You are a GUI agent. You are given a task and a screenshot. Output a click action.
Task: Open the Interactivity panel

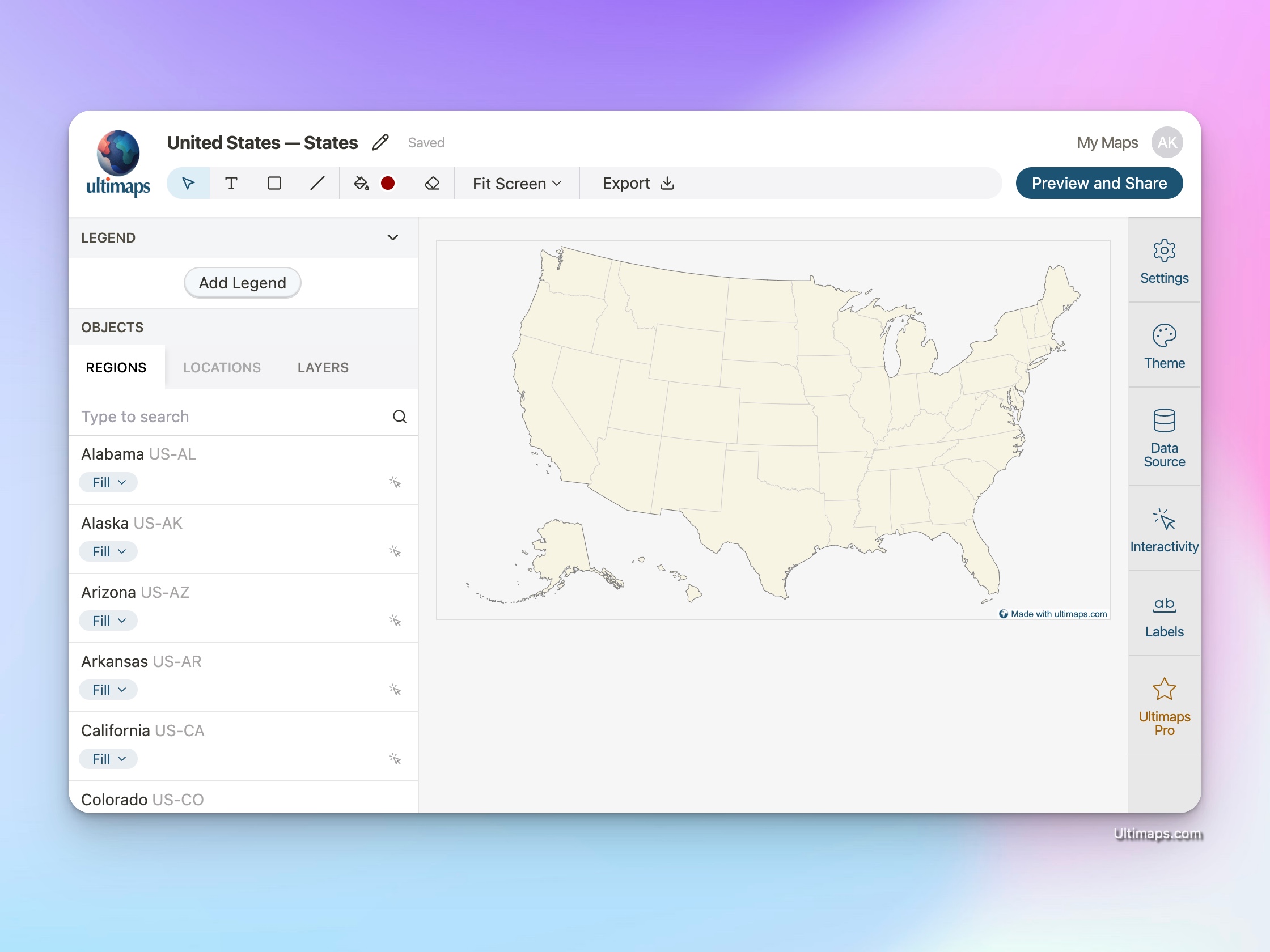(x=1164, y=528)
